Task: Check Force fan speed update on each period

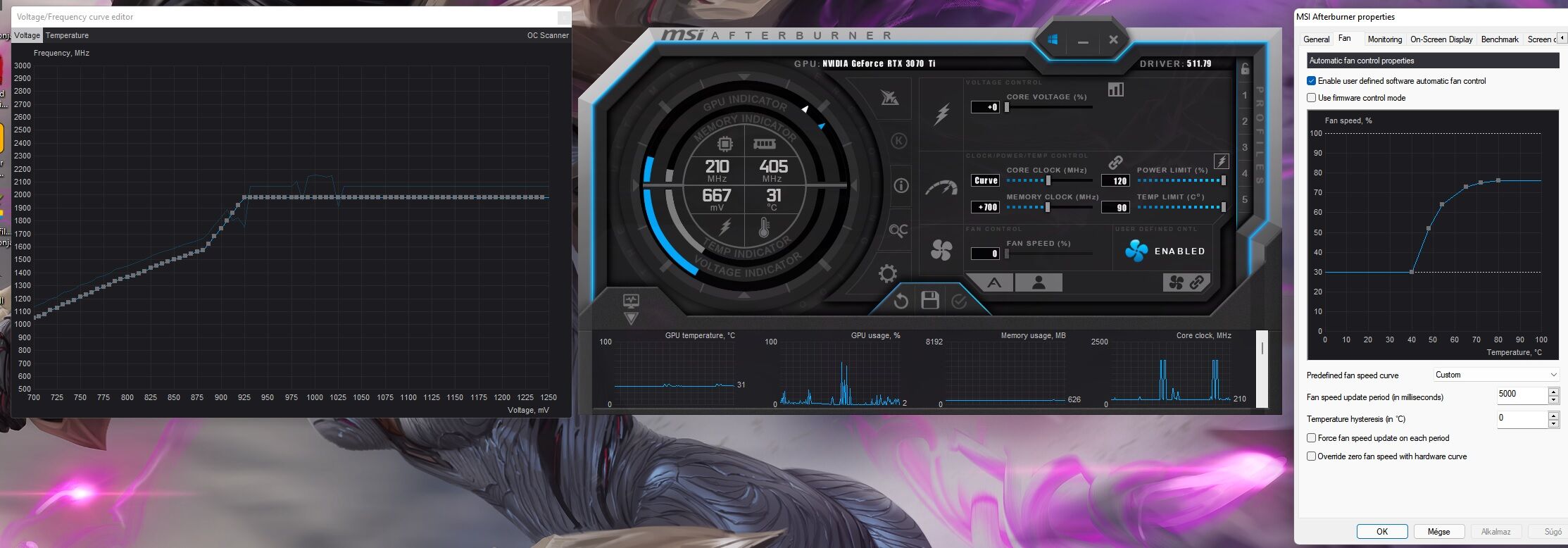Action: (x=1311, y=438)
